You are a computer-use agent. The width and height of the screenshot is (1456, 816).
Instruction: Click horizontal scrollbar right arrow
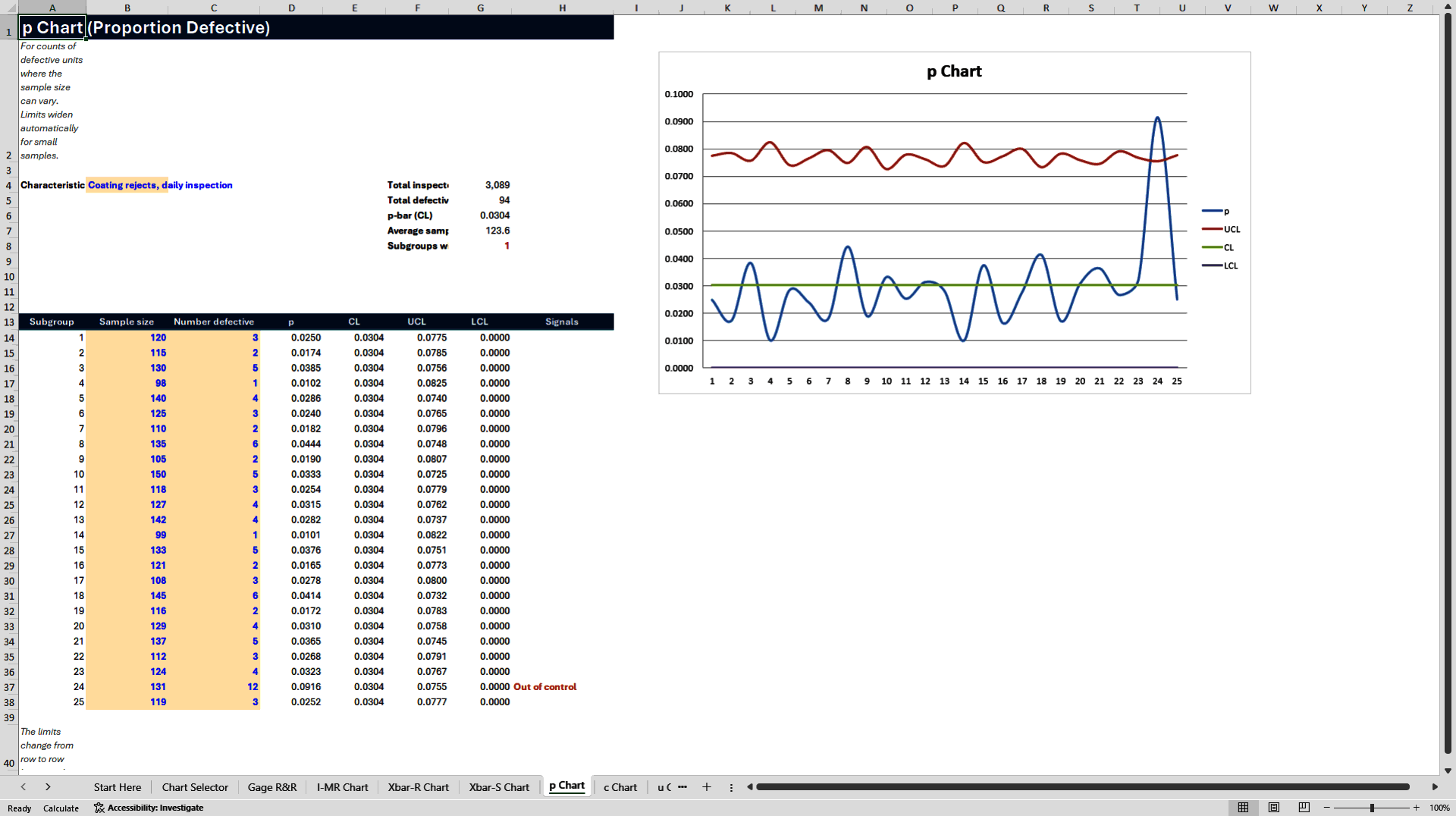point(1435,787)
